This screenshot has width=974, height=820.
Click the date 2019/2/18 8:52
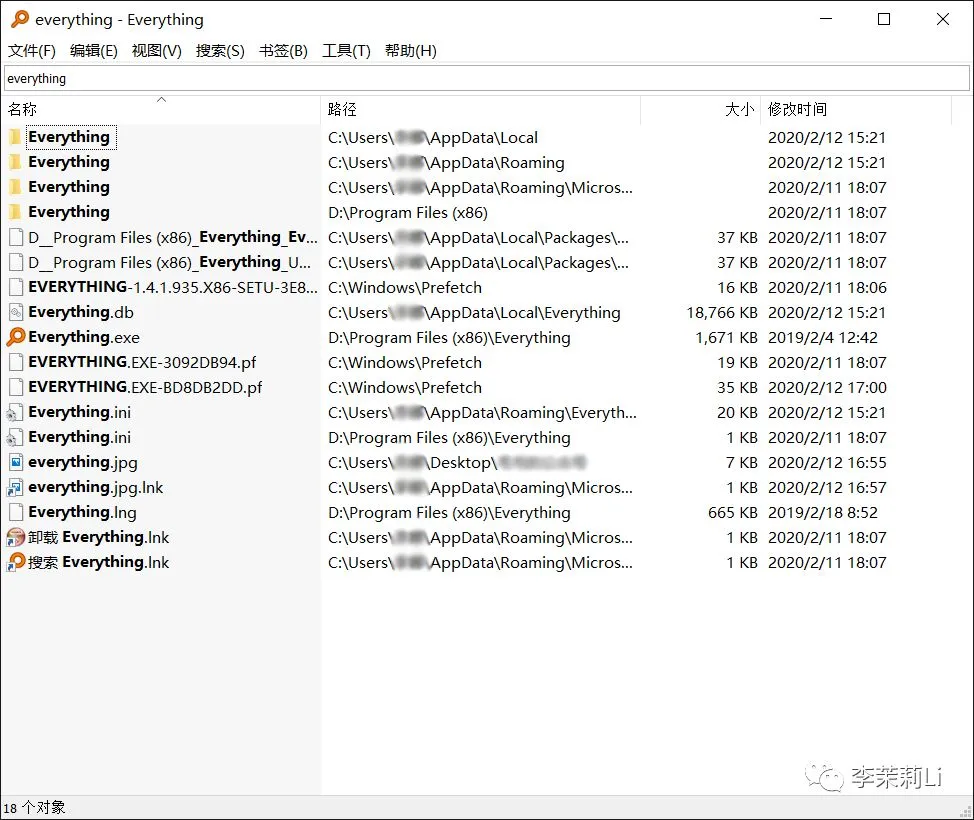[x=822, y=512]
